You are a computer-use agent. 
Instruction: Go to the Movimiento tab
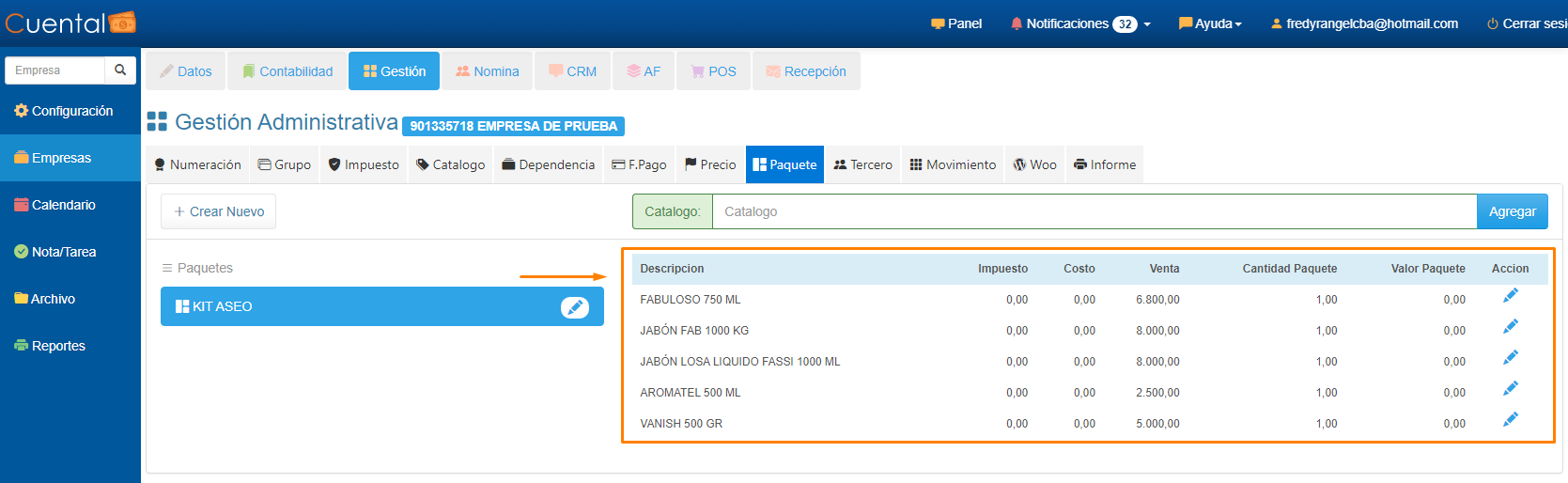[953, 164]
